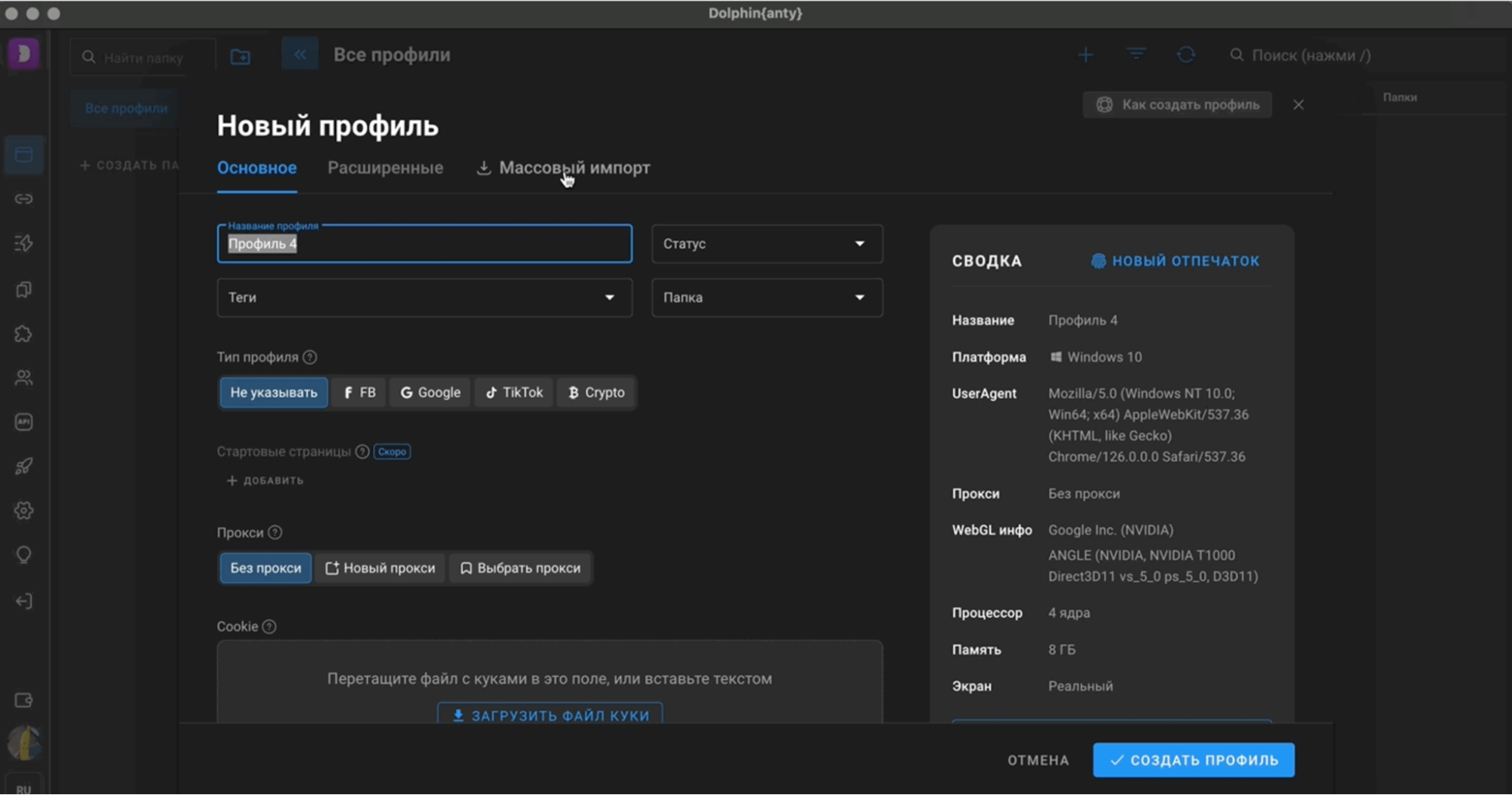Viewport: 1512px width, 795px height.
Task: Open the automation scripts sidebar icon
Action: (23, 244)
